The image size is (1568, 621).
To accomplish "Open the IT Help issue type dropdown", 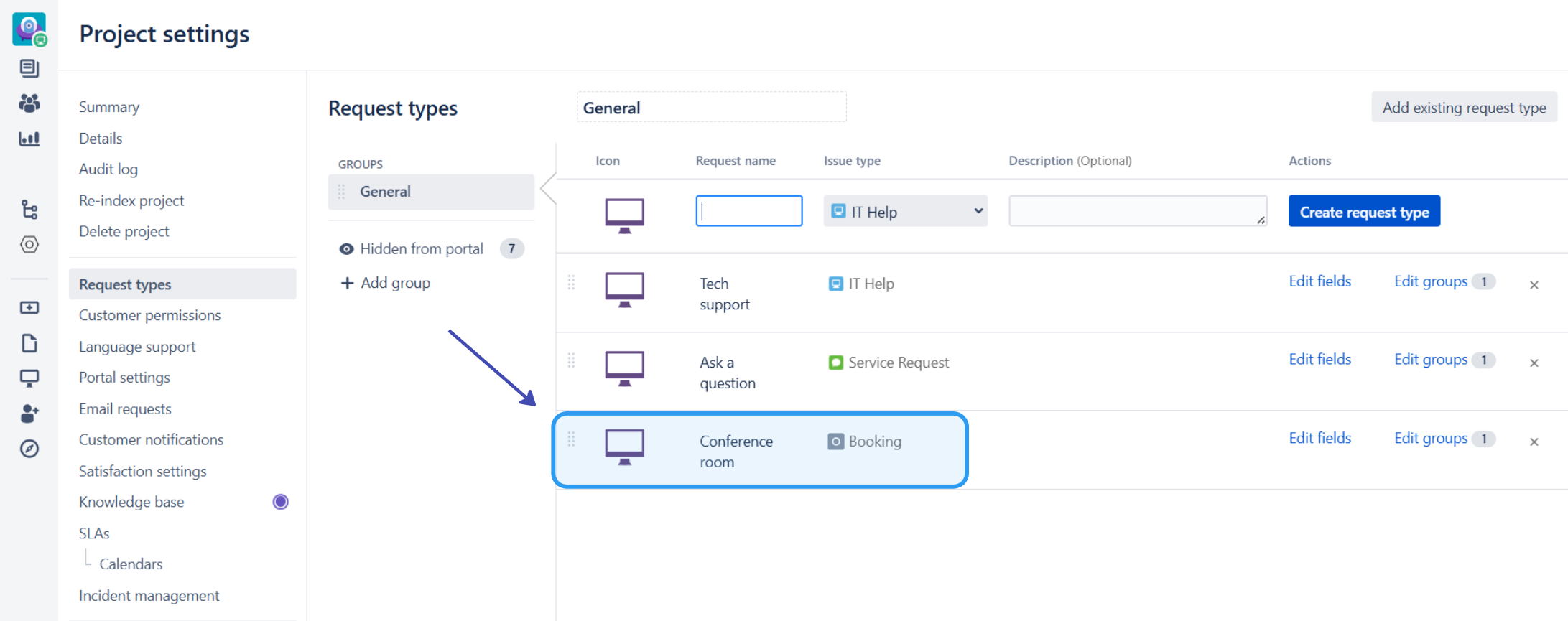I will 905,212.
